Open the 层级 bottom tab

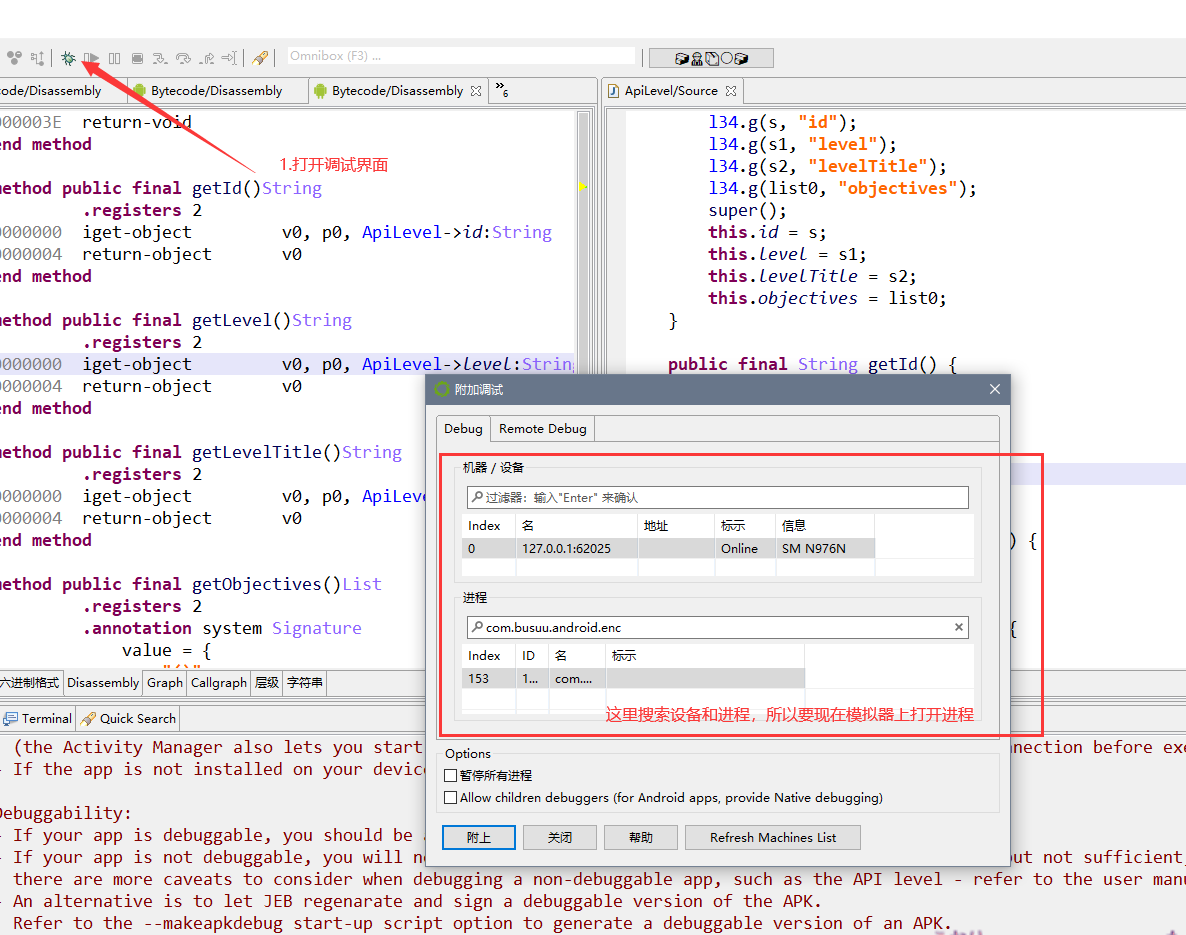click(266, 682)
